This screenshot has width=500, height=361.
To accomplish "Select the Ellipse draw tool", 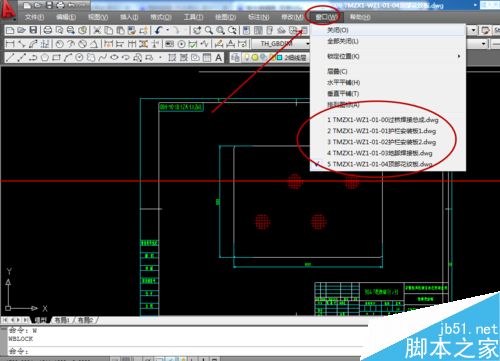I will click(x=114, y=58).
